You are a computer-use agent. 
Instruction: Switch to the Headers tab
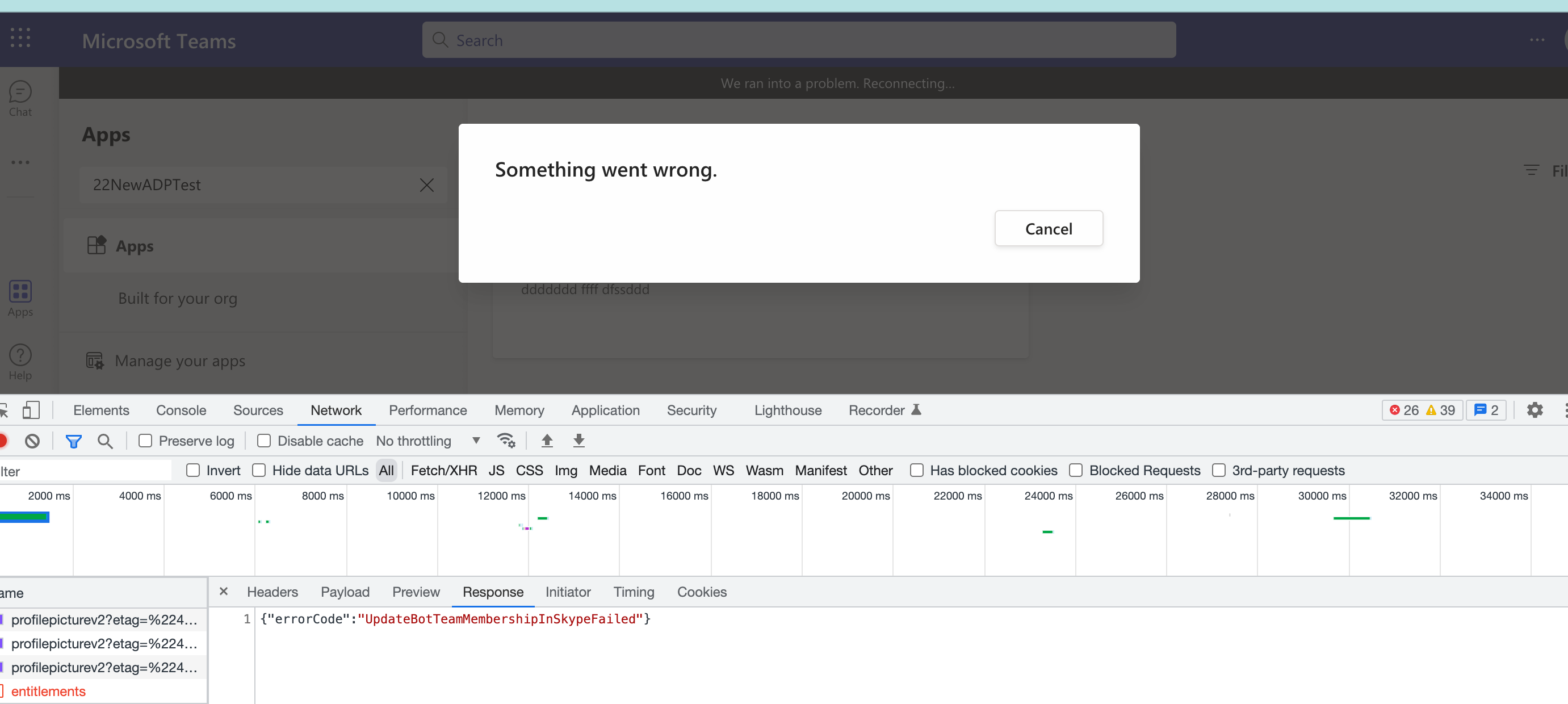coord(272,592)
